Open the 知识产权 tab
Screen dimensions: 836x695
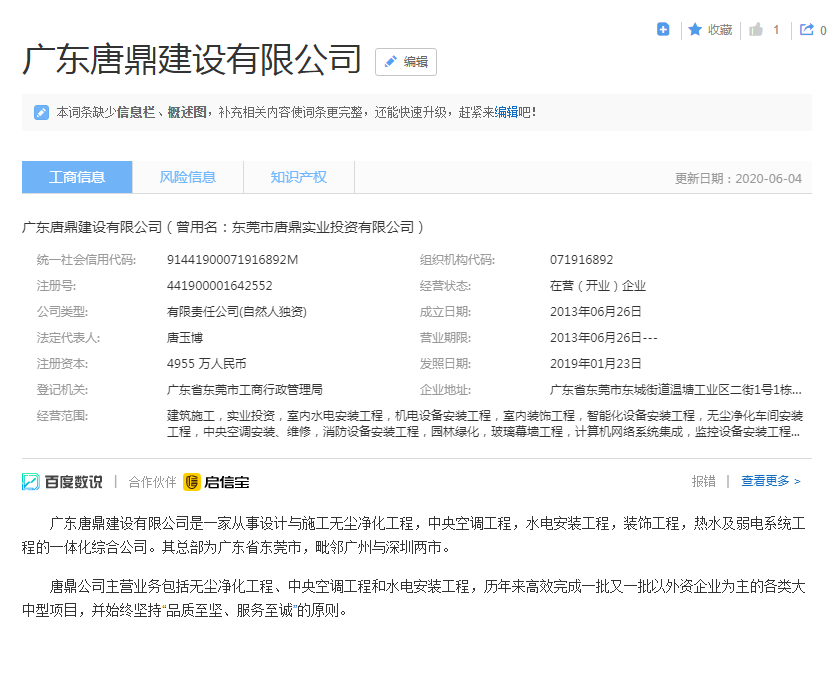[298, 177]
